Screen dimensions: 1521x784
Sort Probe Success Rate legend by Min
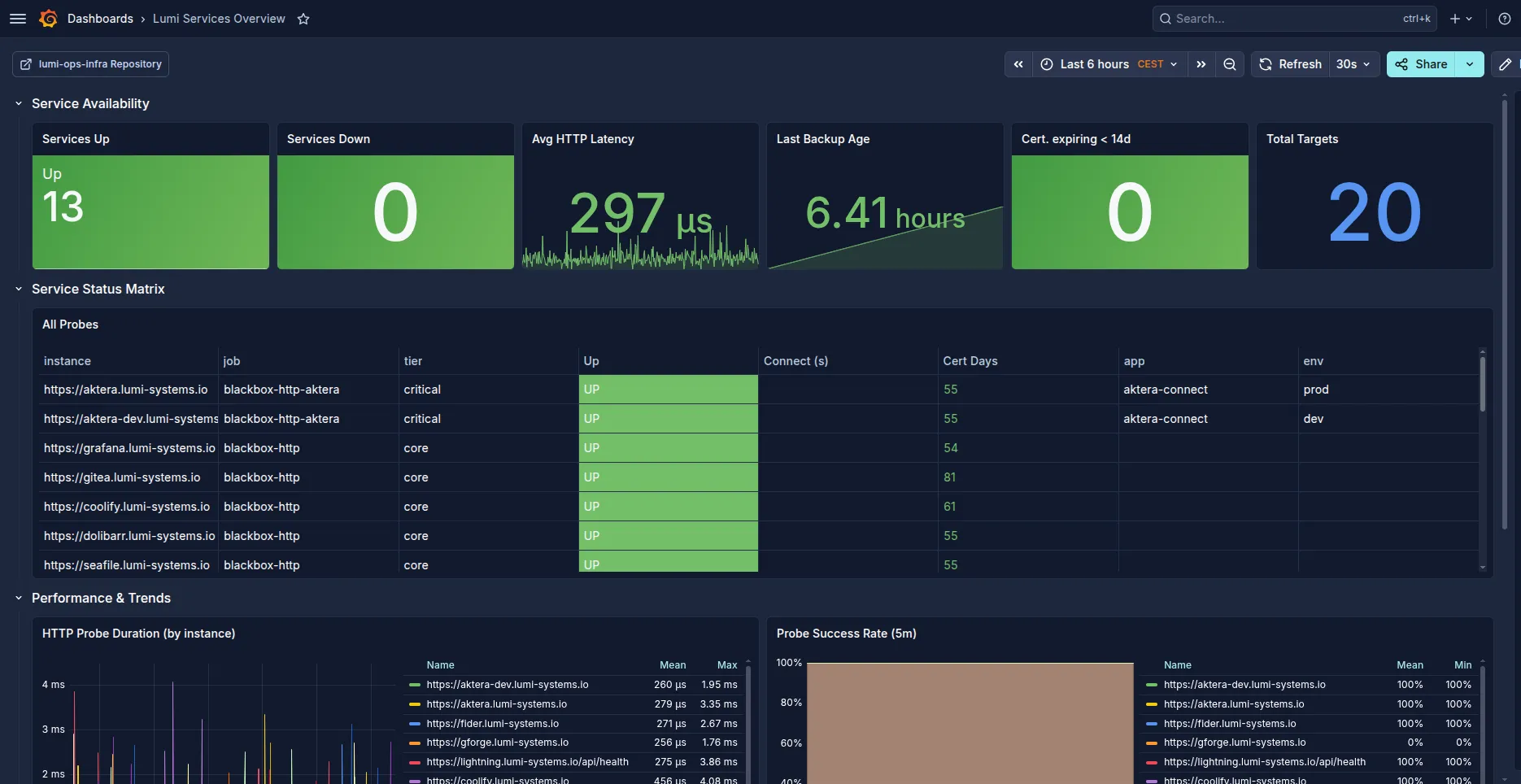pos(1462,665)
